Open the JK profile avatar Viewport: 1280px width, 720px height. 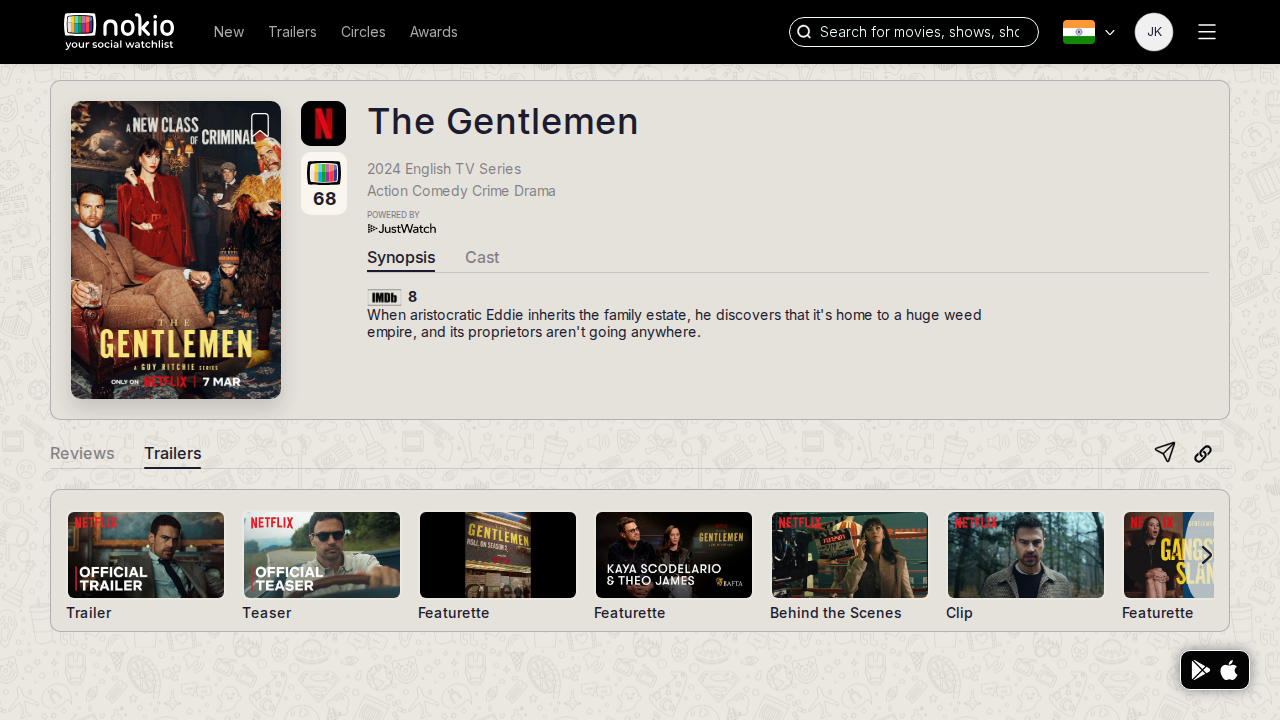[1154, 32]
